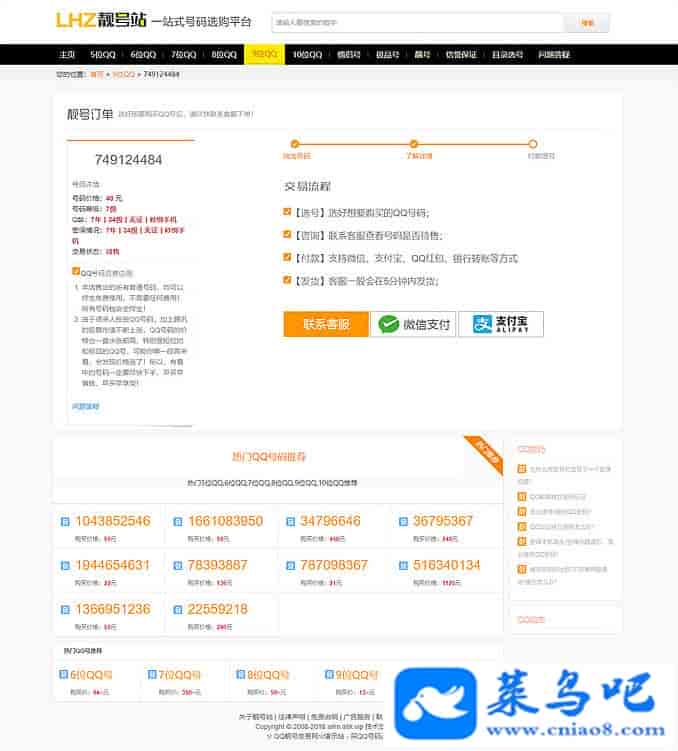Screen dimensions: 678x751
Task: Open the 8位QQ nav item
Action: pos(224,55)
